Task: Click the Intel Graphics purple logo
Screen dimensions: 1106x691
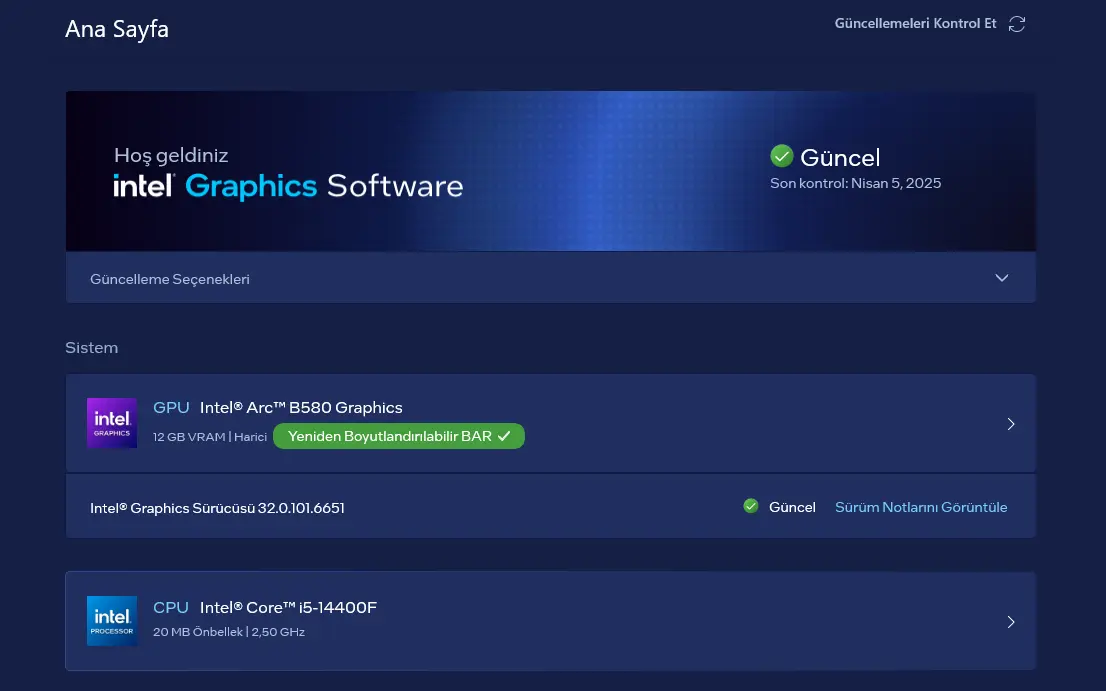Action: (x=111, y=423)
